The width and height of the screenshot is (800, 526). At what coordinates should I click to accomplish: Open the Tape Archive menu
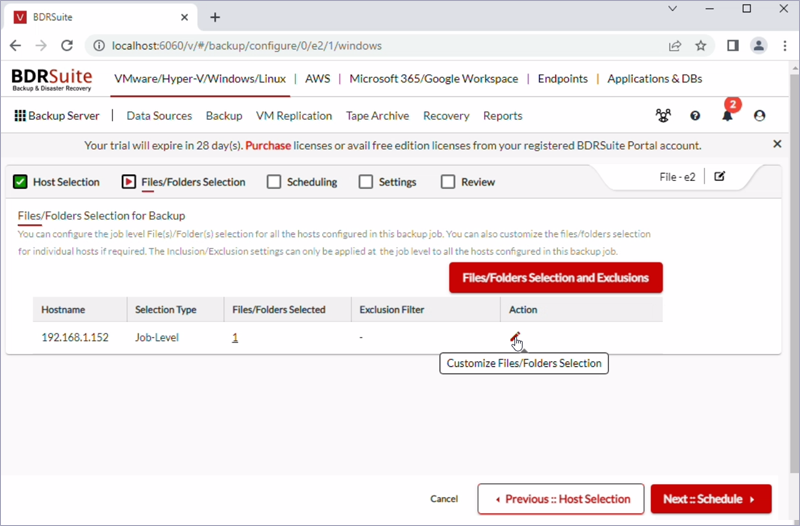[x=378, y=116]
